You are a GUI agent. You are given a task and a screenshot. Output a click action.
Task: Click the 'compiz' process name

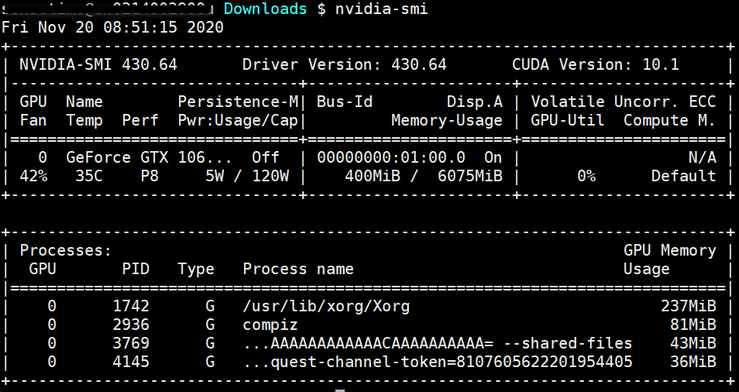point(270,325)
